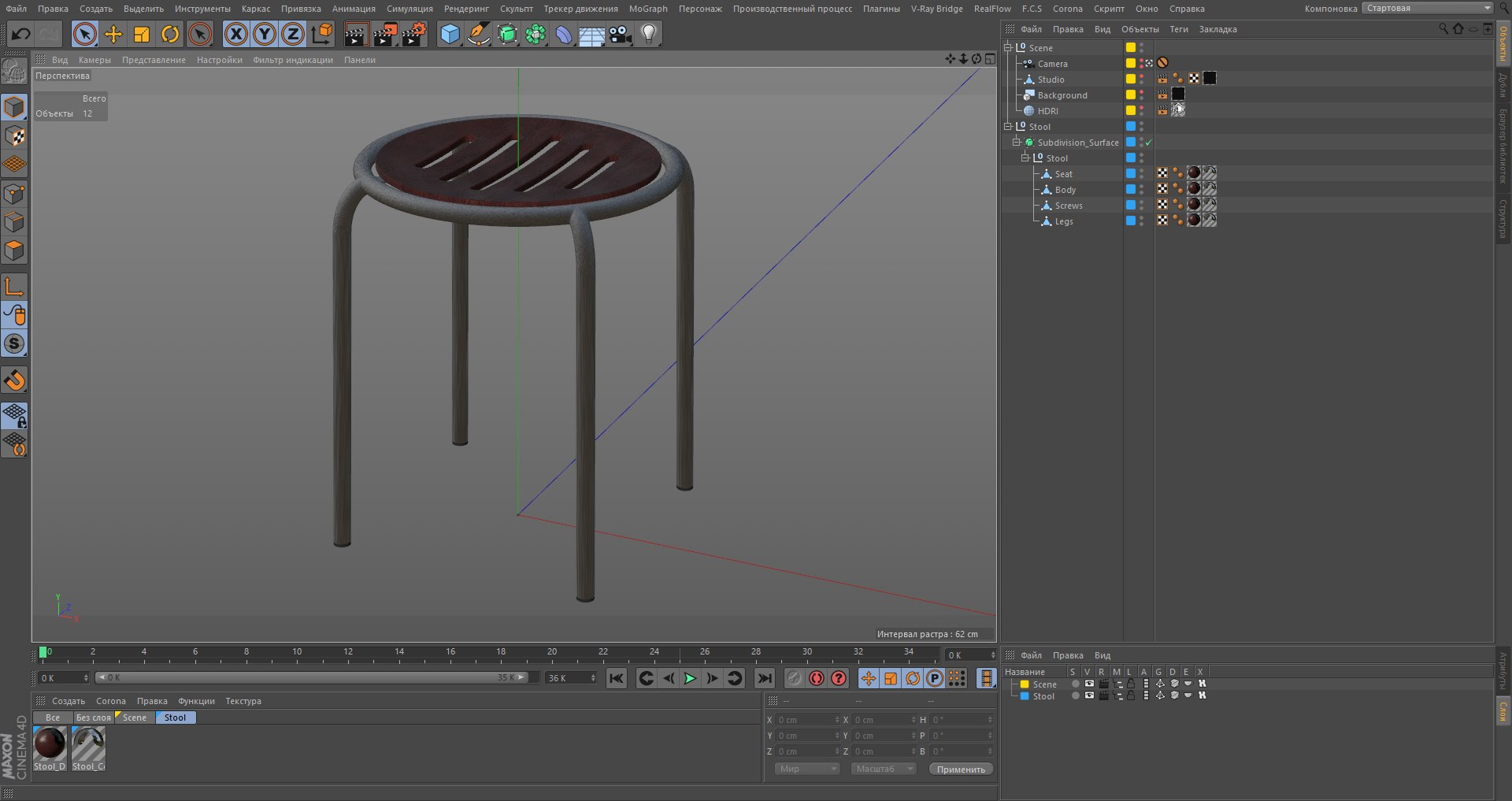This screenshot has height=801, width=1512.
Task: Toggle Z axis lock
Action: tap(293, 35)
